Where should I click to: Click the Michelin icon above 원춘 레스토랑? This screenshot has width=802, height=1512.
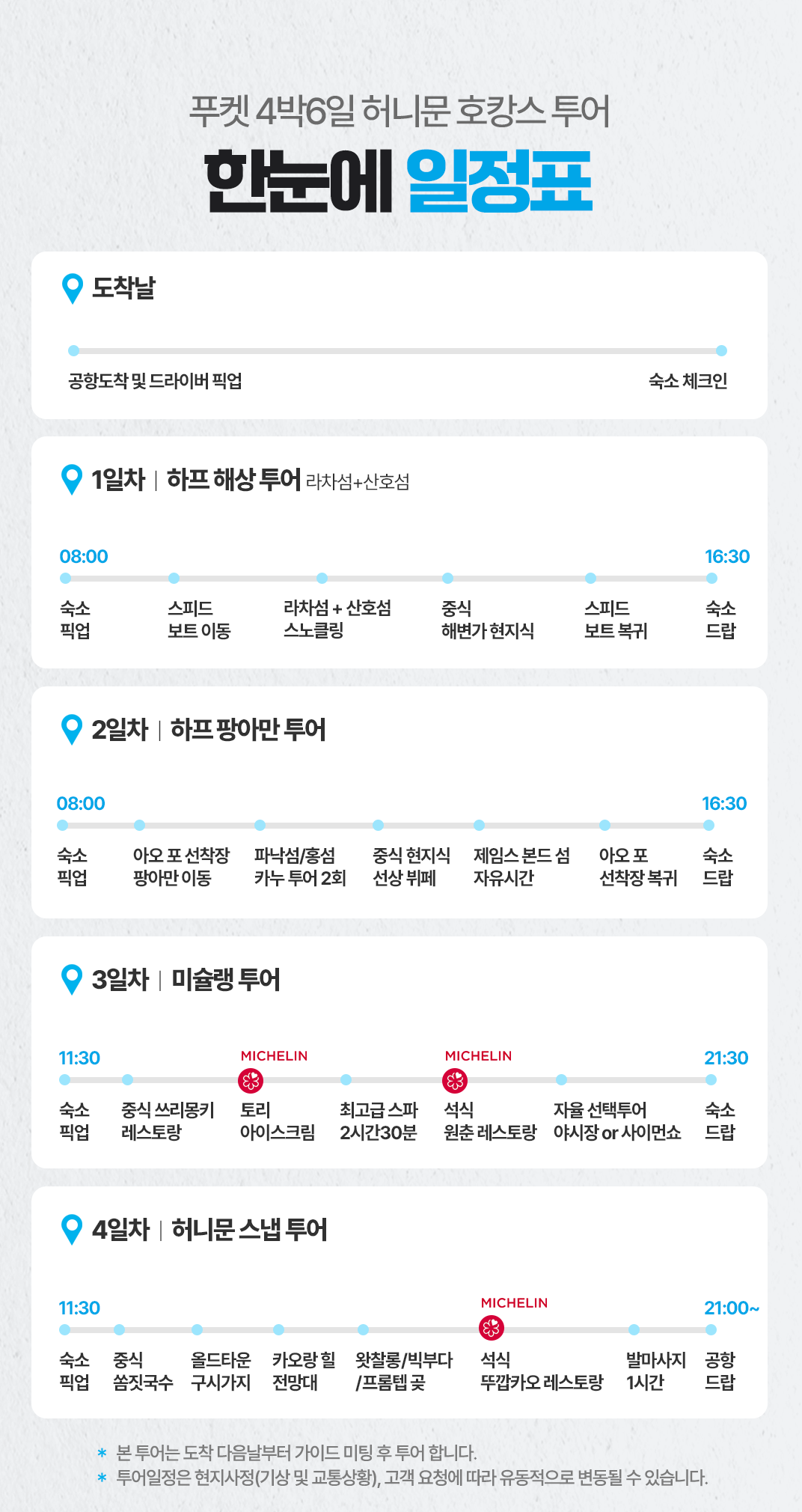(x=455, y=1080)
